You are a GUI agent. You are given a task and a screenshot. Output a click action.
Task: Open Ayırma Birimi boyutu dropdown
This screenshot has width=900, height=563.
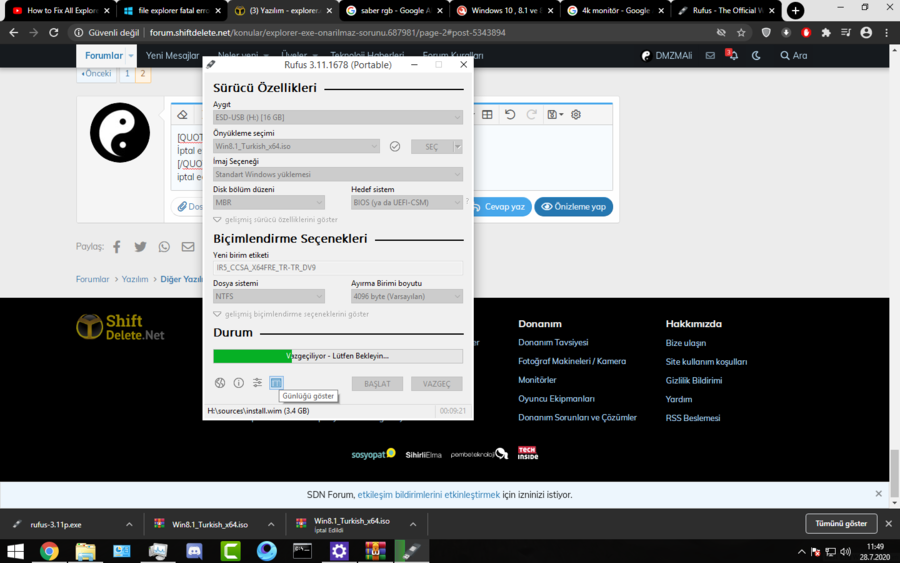407,296
